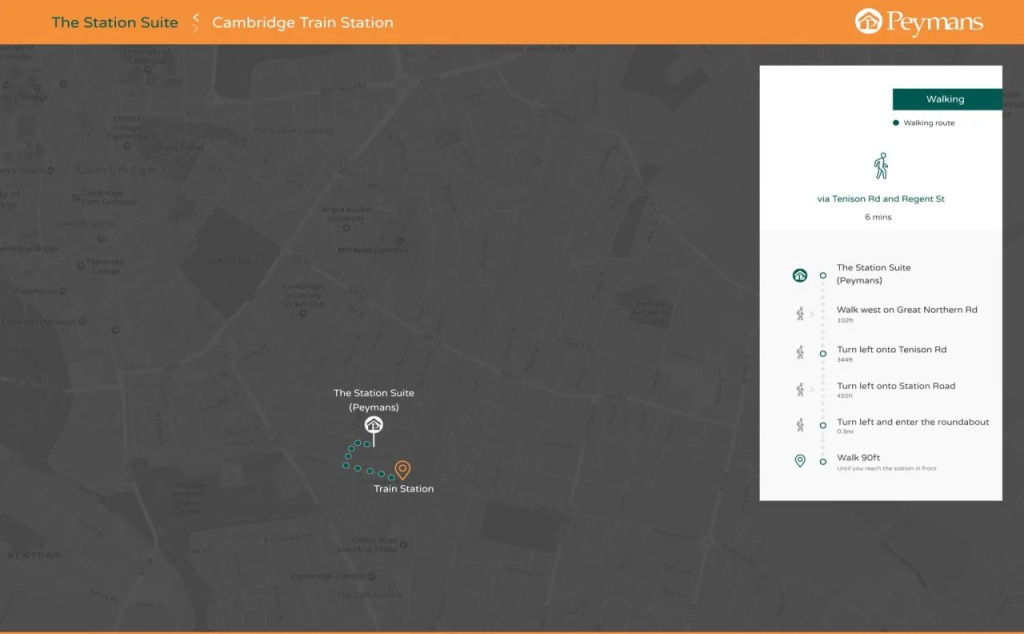Click the NEWTOWN district label on map
This screenshot has width=1024, height=634.
click(x=35, y=555)
